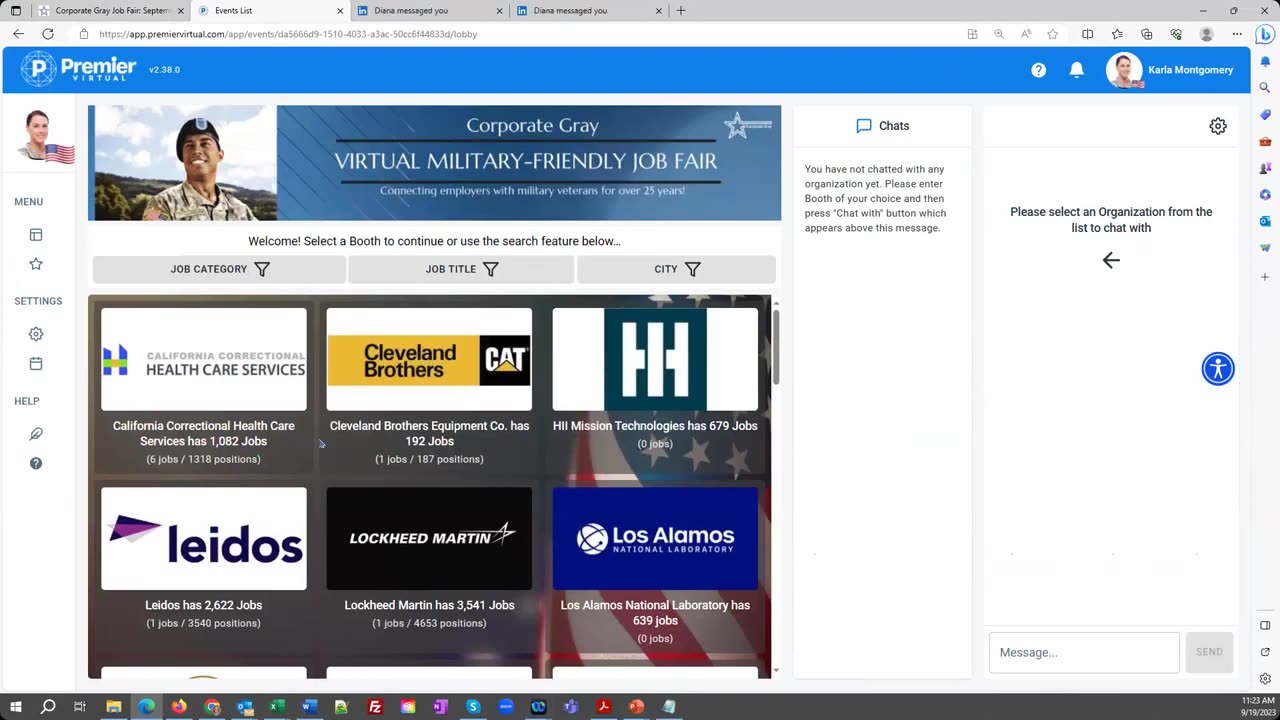Click the booth list vertical scrollbar
1280x720 pixels.
[x=776, y=345]
